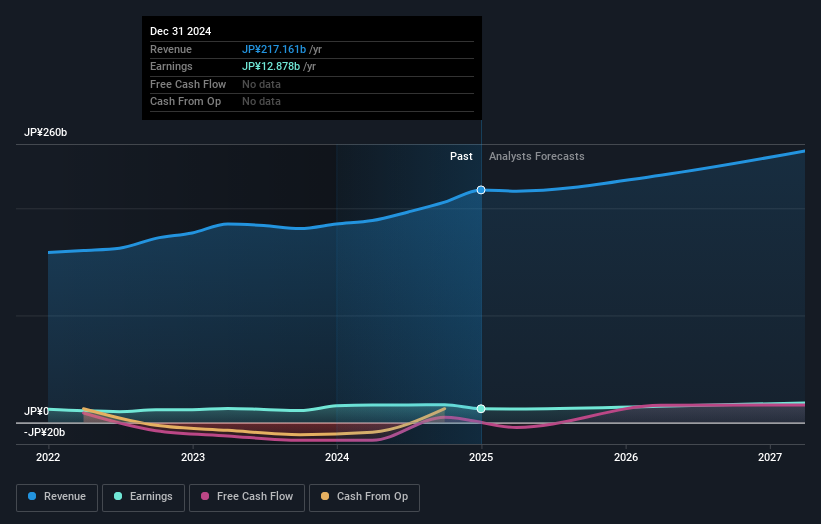The width and height of the screenshot is (821, 524).
Task: Toggle the Free Cash Flow legend button
Action: 247,497
